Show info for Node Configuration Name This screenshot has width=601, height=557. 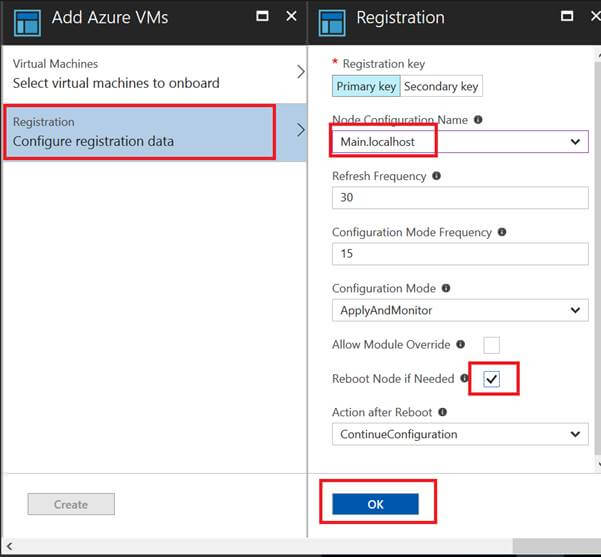(x=478, y=120)
